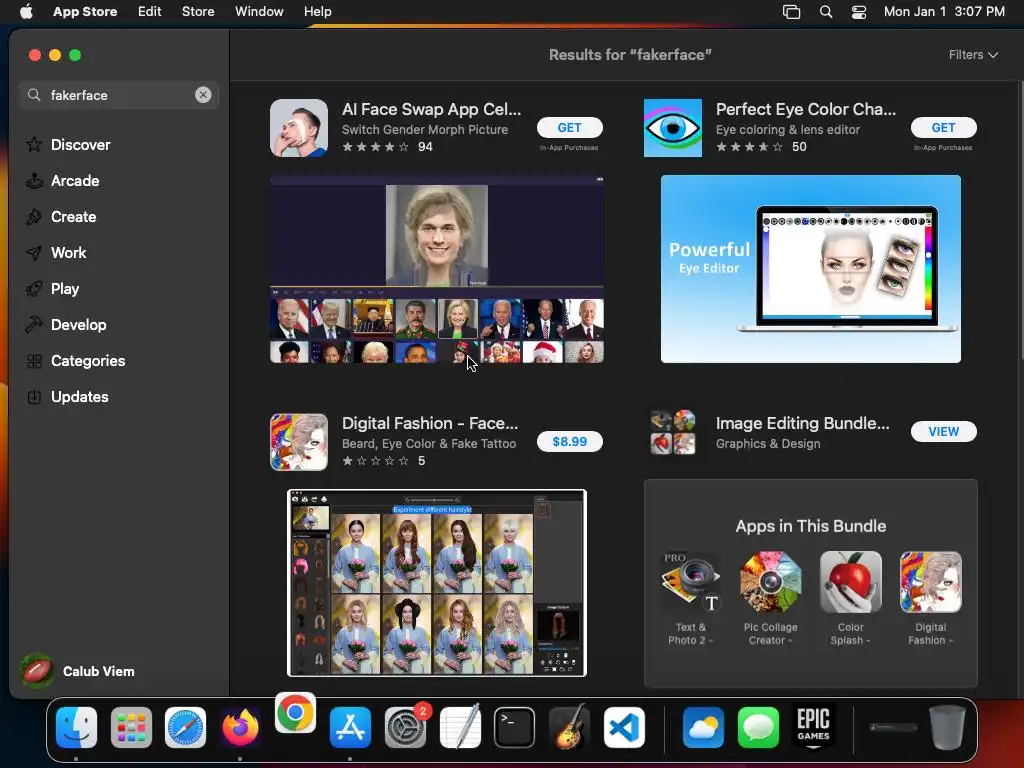Select Pic Collage Creator bundle app icon
This screenshot has height=768, width=1024.
[771, 582]
